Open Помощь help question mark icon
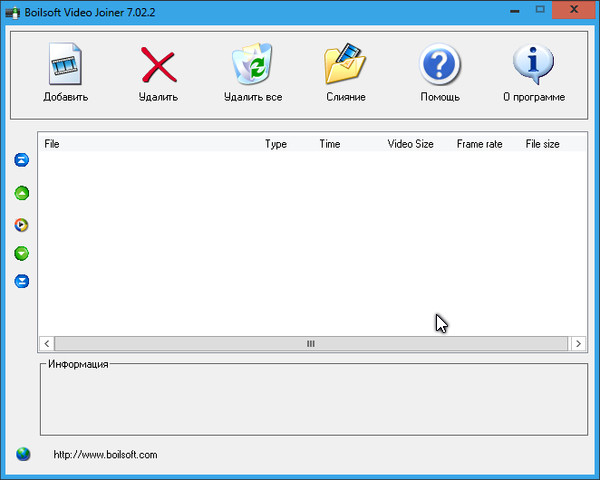The width and height of the screenshot is (600, 480). tap(440, 66)
